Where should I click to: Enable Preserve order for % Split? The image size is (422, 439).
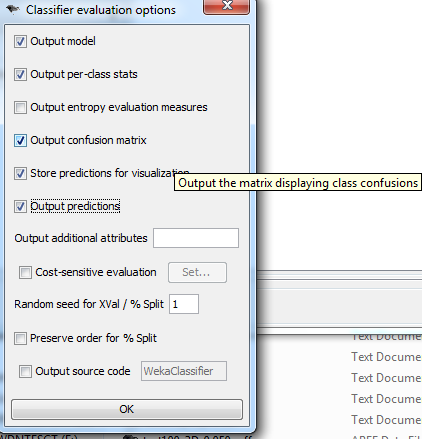click(20, 338)
